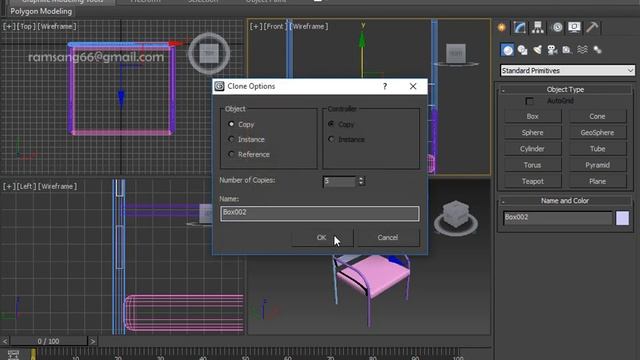640x360 pixels.
Task: Click the 0 / 100 time slider
Action: pos(49,341)
